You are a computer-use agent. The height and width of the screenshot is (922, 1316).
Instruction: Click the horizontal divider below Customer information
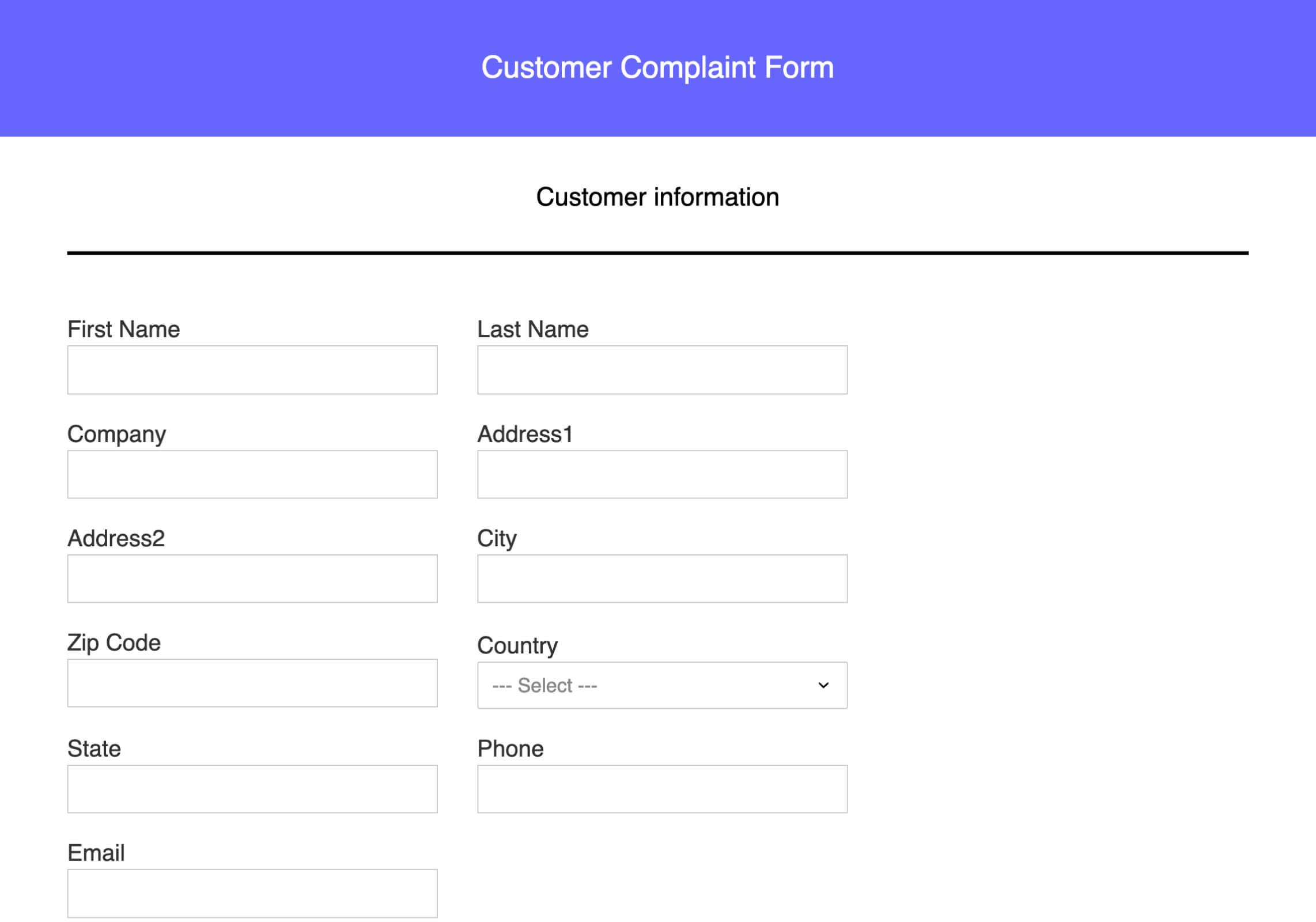pyautogui.click(x=657, y=252)
